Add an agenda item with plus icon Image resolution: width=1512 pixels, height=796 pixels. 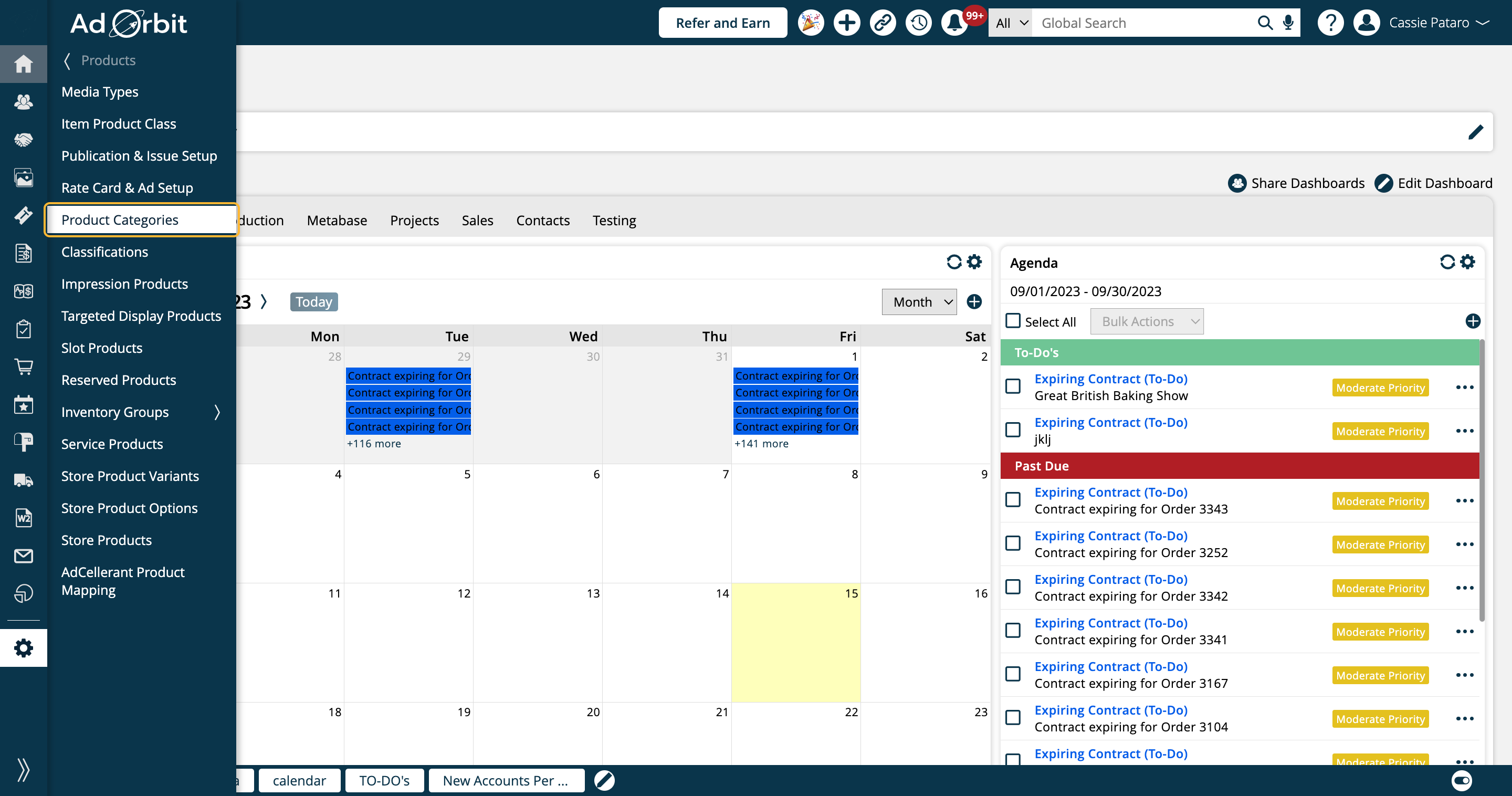click(1473, 321)
